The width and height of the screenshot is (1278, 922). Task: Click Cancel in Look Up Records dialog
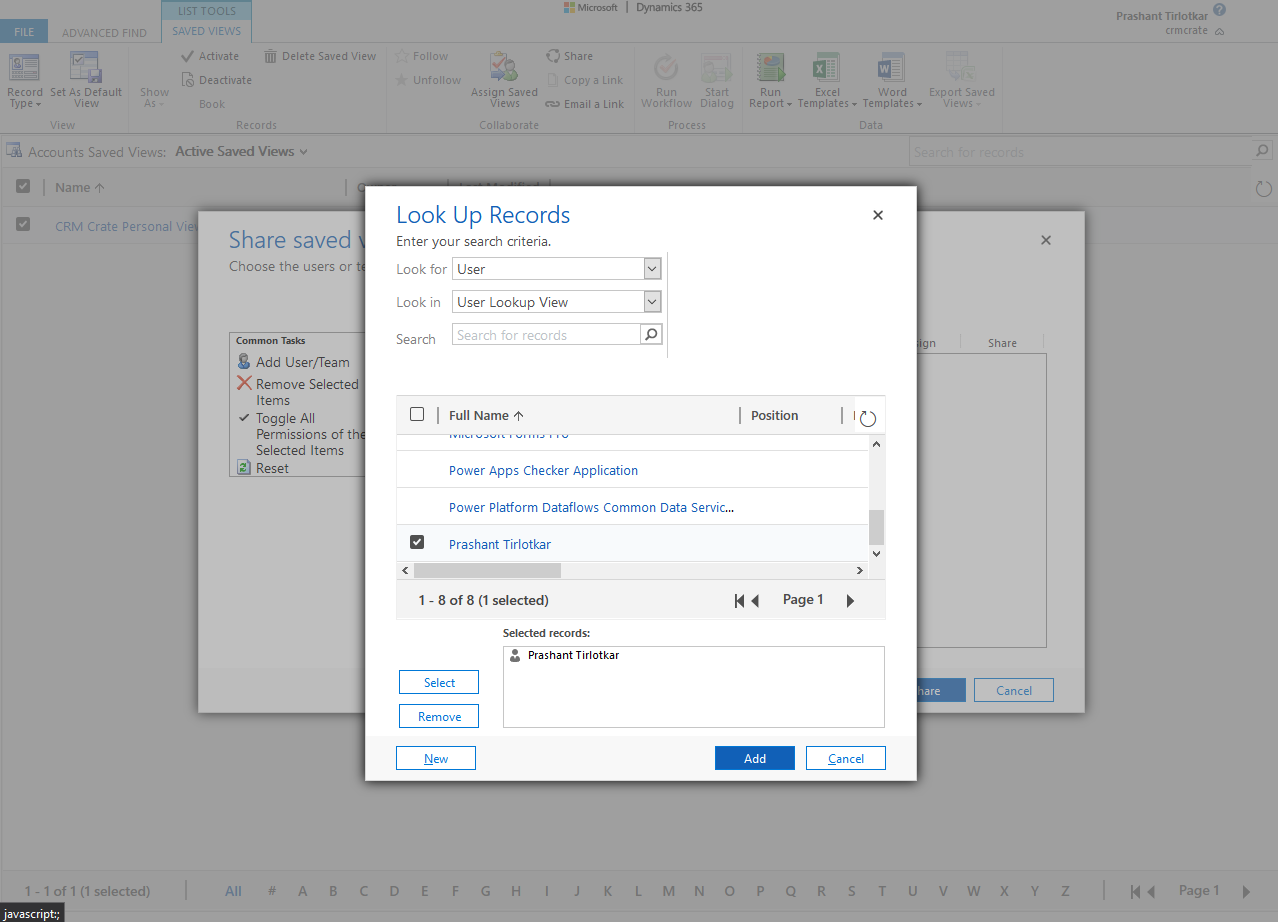point(846,758)
